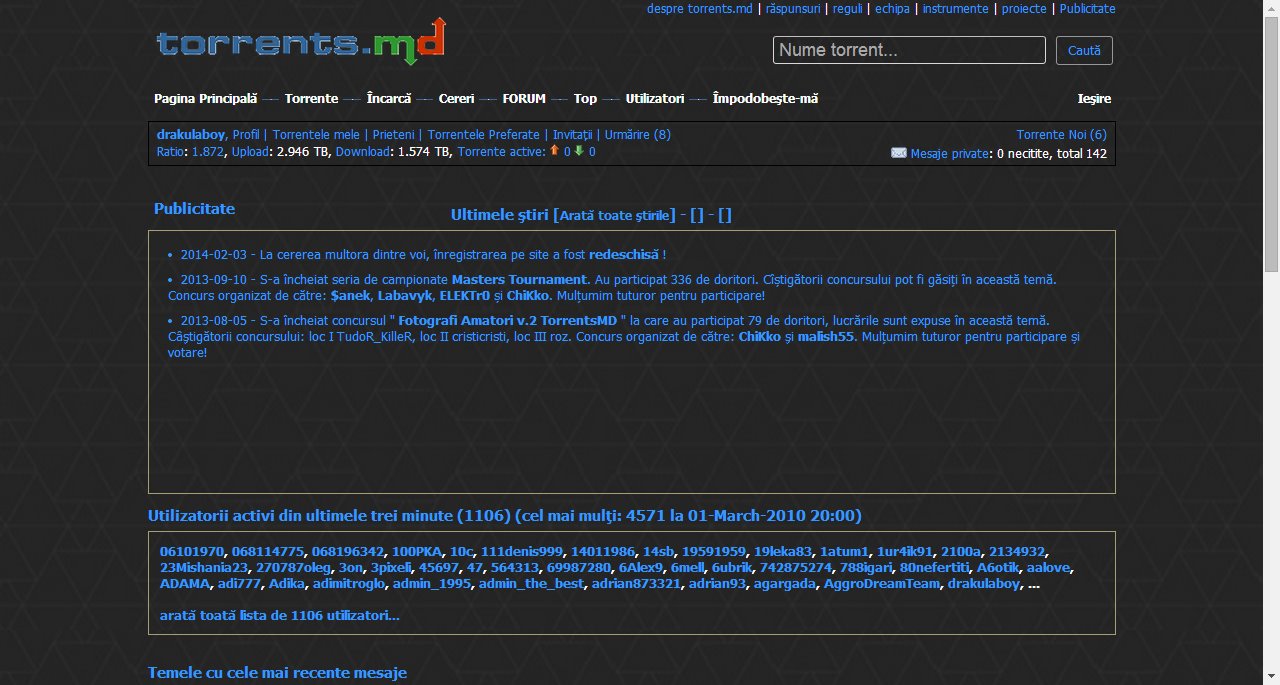Open the Cereri menu item
The height and width of the screenshot is (685, 1280).
coord(456,99)
